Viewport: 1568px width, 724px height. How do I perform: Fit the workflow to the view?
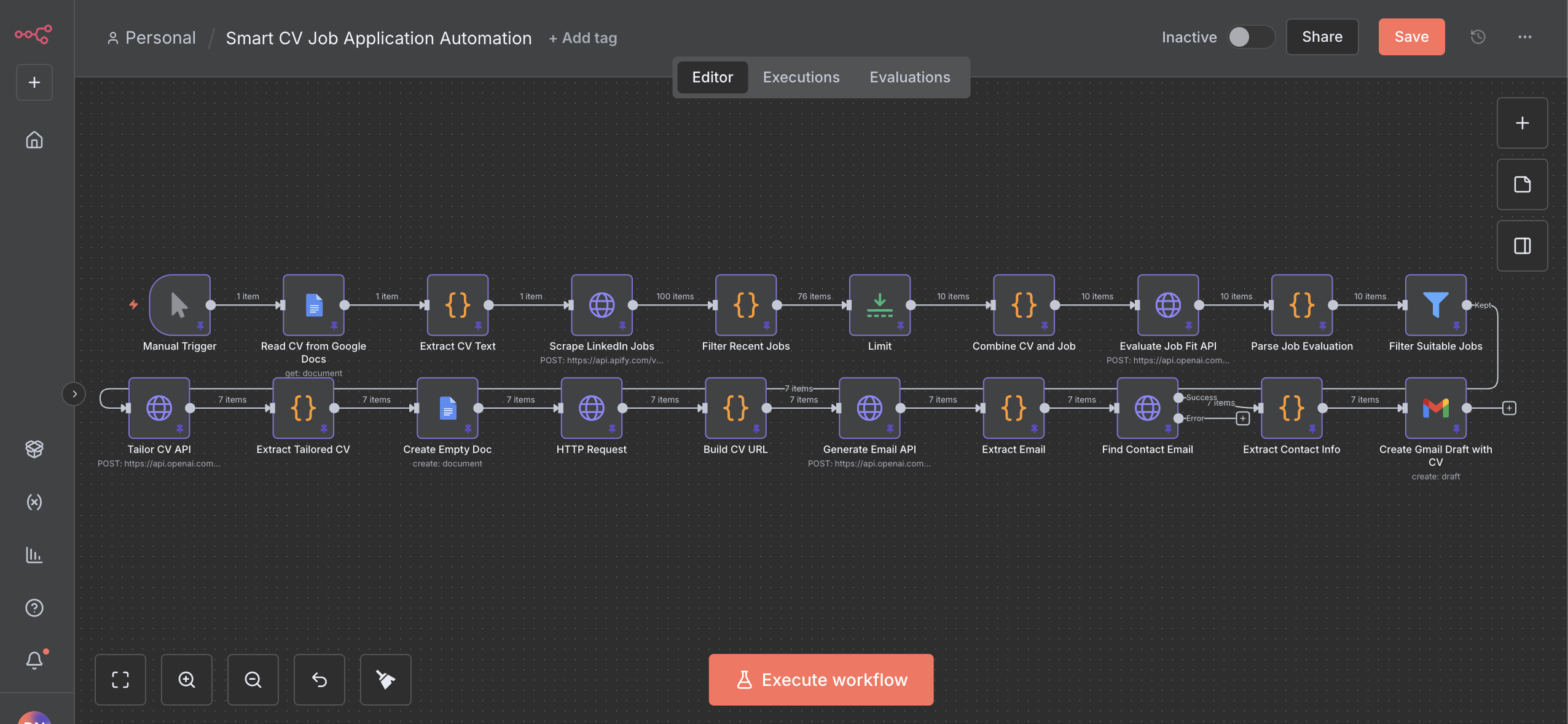pyautogui.click(x=120, y=680)
